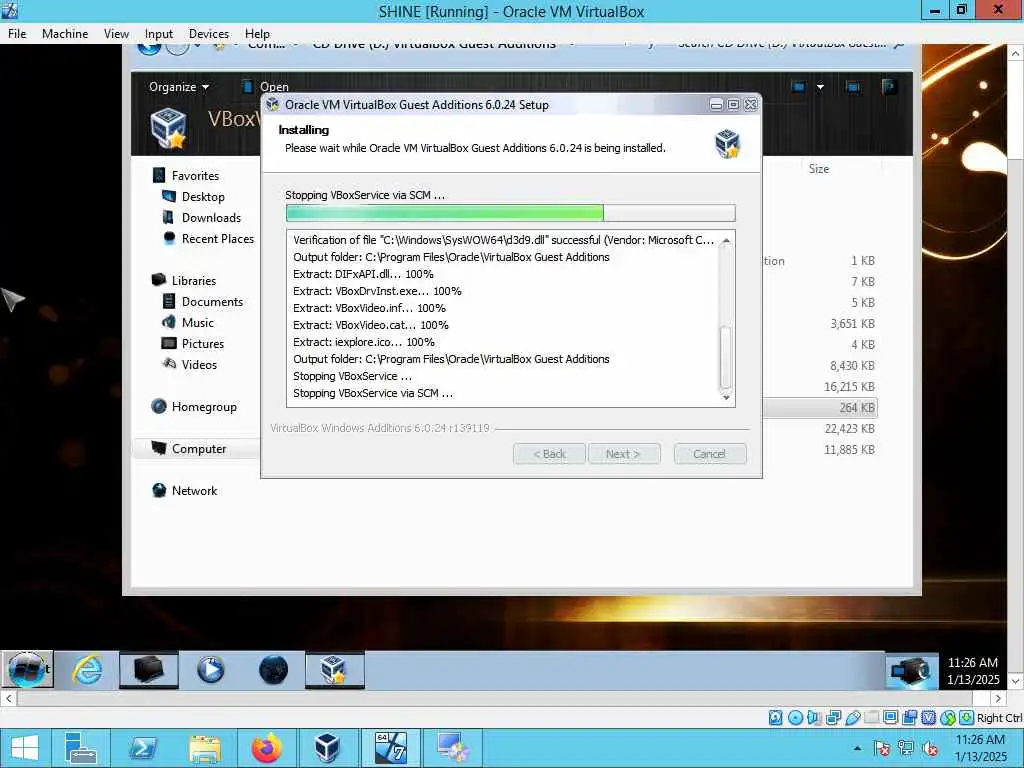Open Recent Places in navigation pane
The height and width of the screenshot is (768, 1024).
(217, 238)
